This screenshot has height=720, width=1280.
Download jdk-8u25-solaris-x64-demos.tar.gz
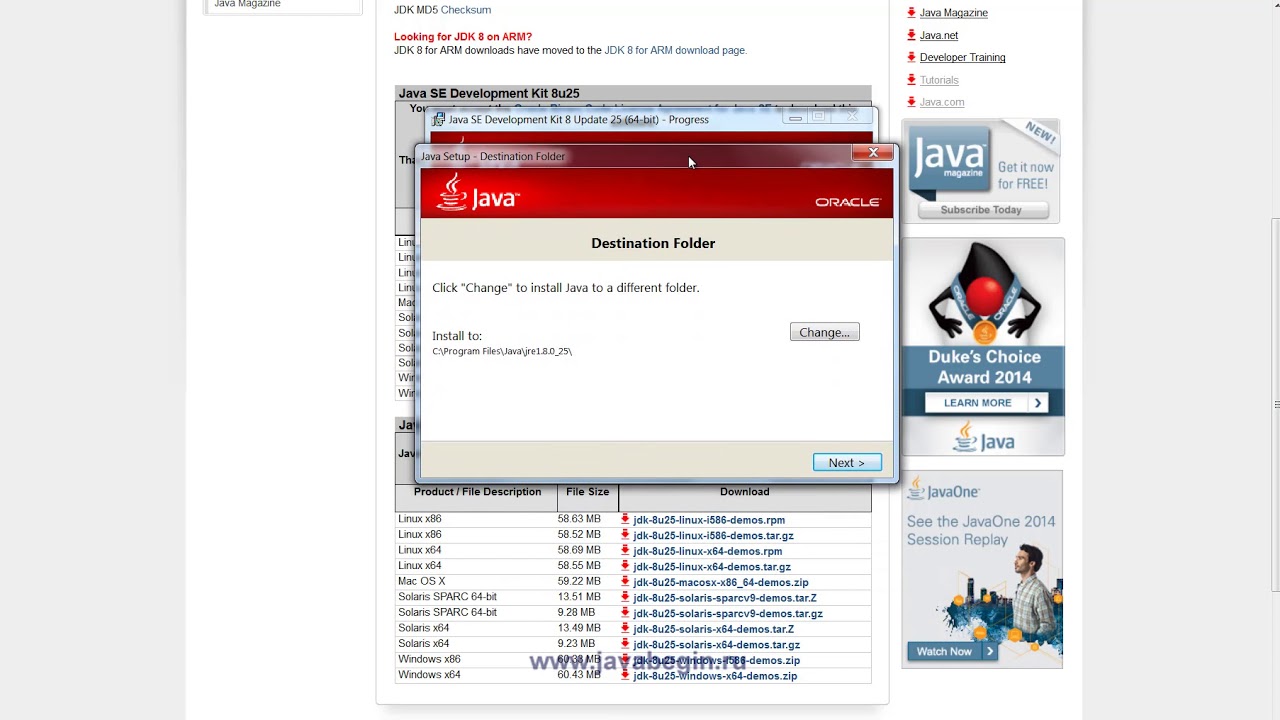pos(717,645)
